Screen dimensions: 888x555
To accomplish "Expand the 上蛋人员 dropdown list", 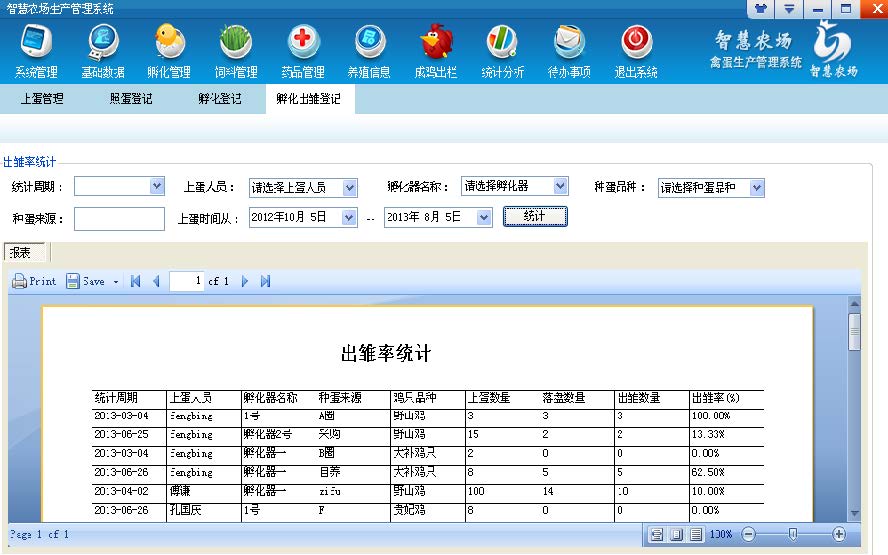I will [349, 187].
